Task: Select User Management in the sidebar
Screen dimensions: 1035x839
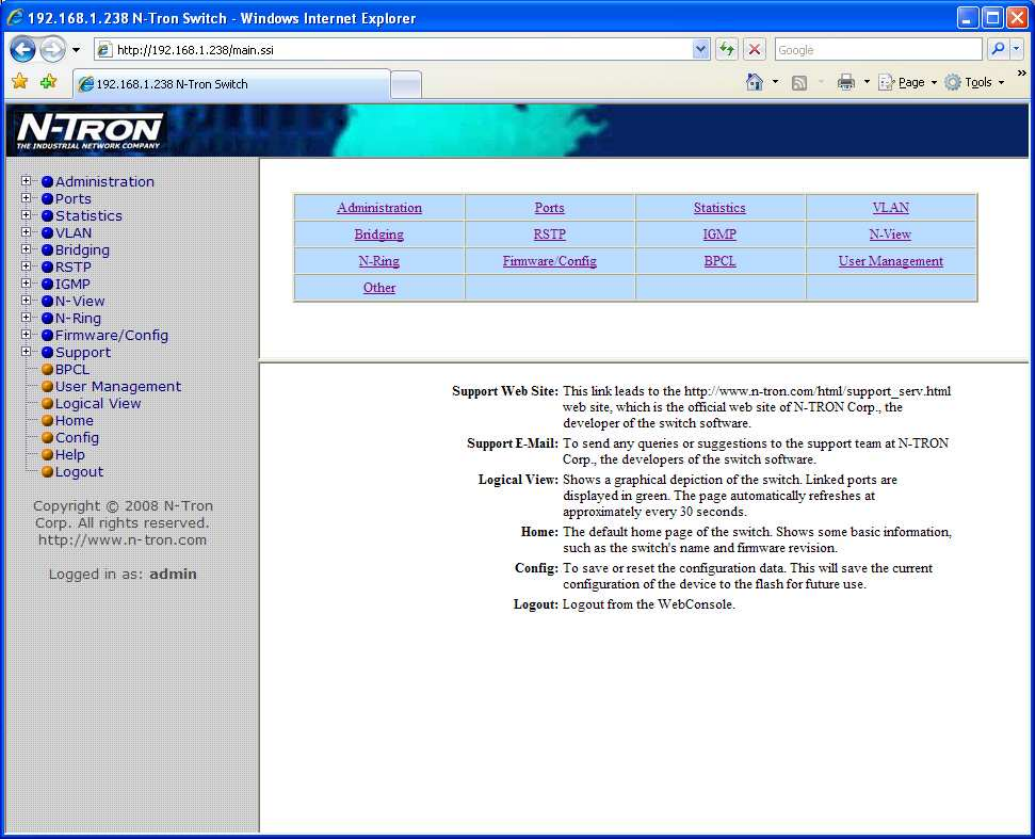Action: pos(117,387)
